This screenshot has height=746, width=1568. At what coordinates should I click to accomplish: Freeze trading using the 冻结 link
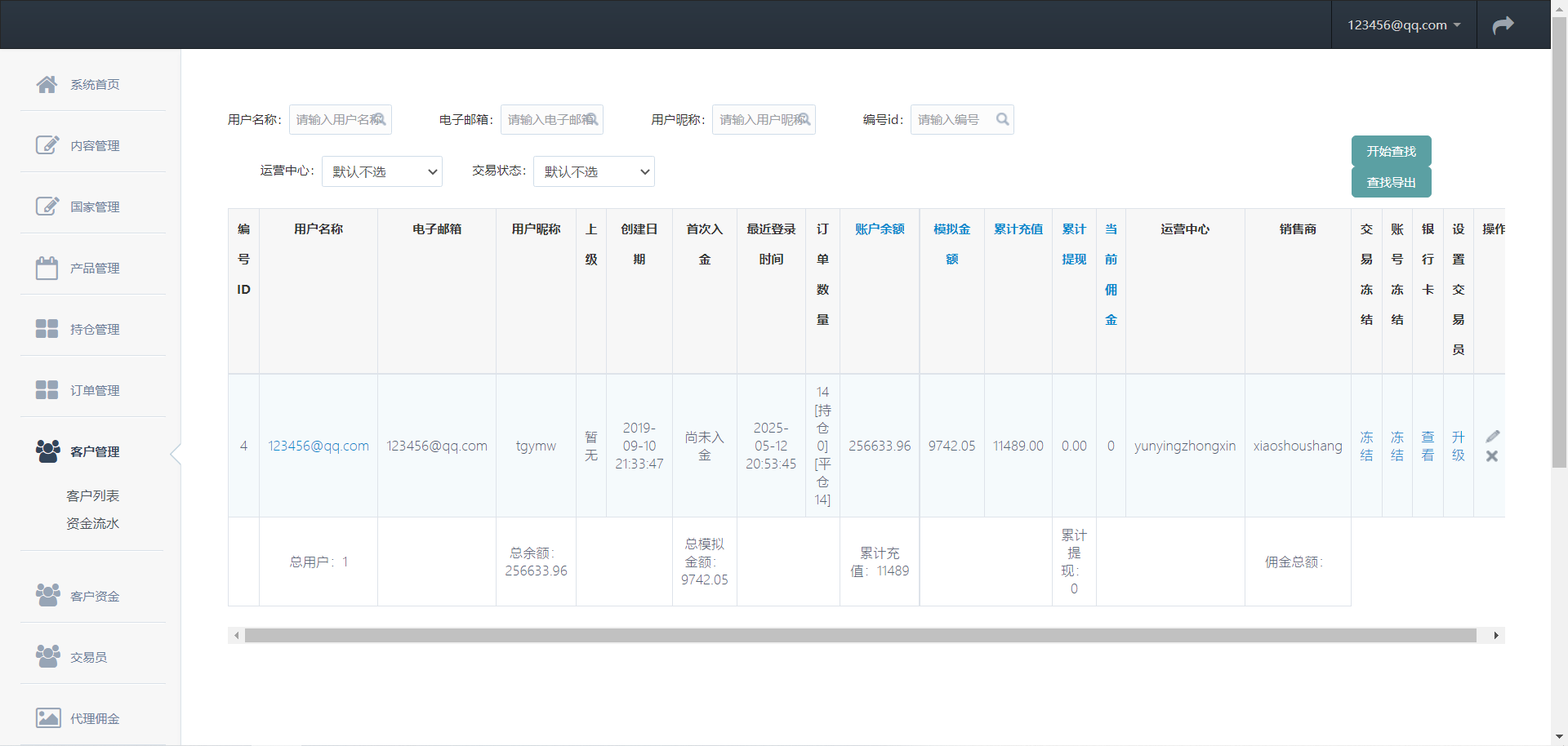point(1365,446)
